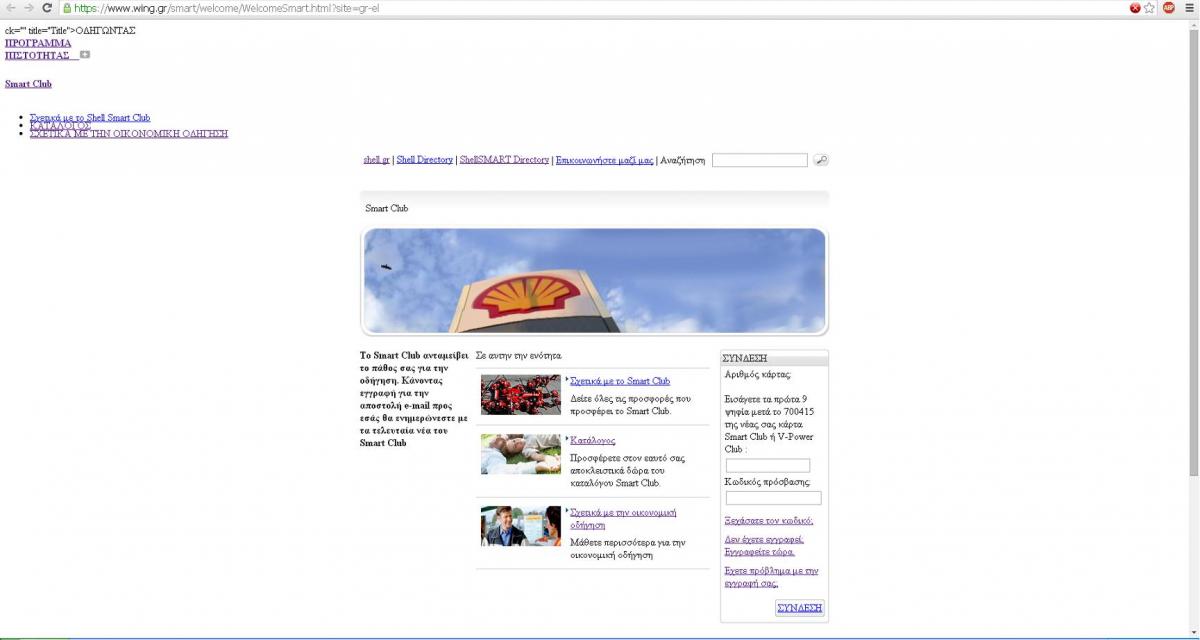Click the 'Αριθμός κάρτας:' label

click(758, 374)
